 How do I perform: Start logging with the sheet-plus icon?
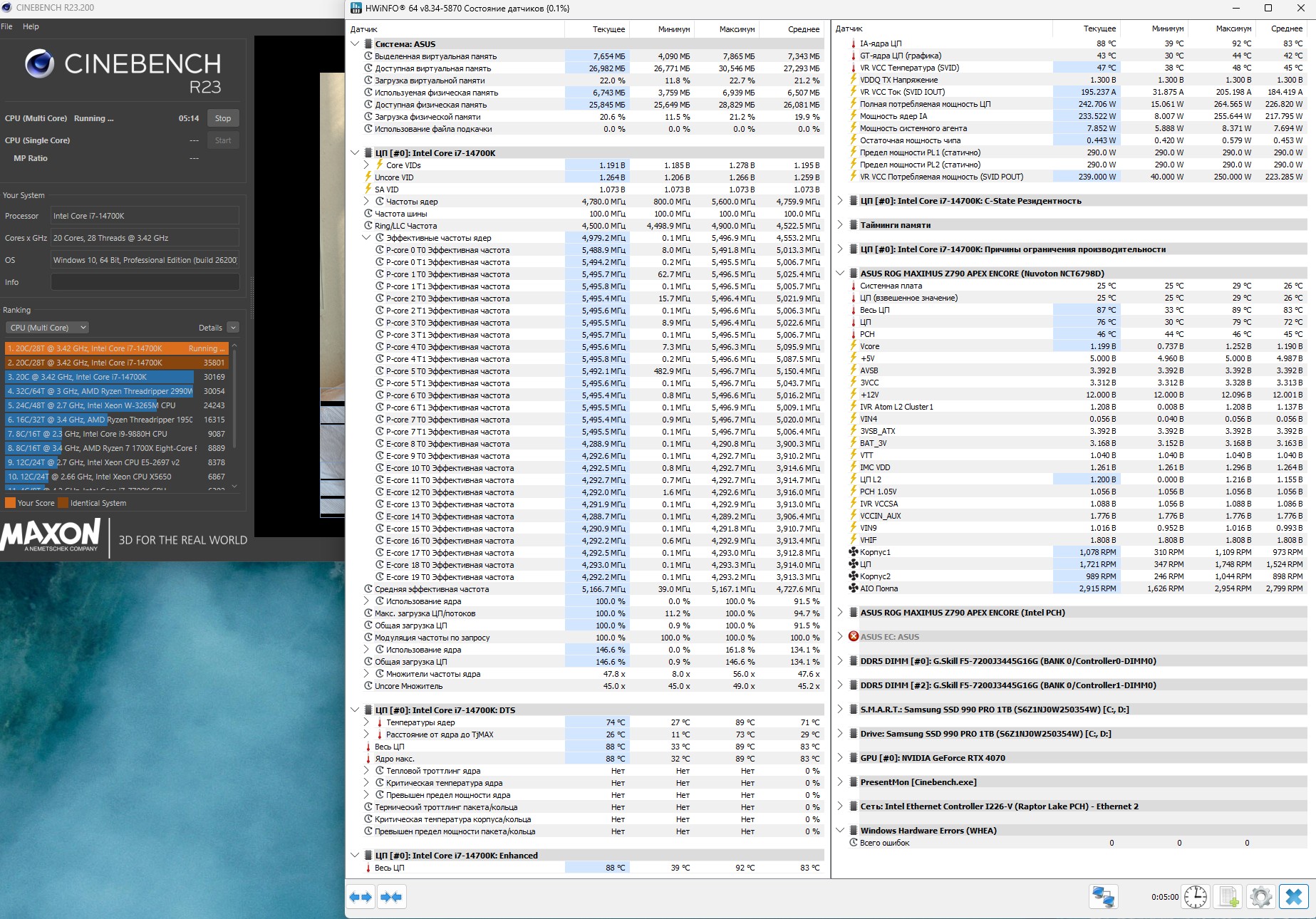click(1229, 897)
